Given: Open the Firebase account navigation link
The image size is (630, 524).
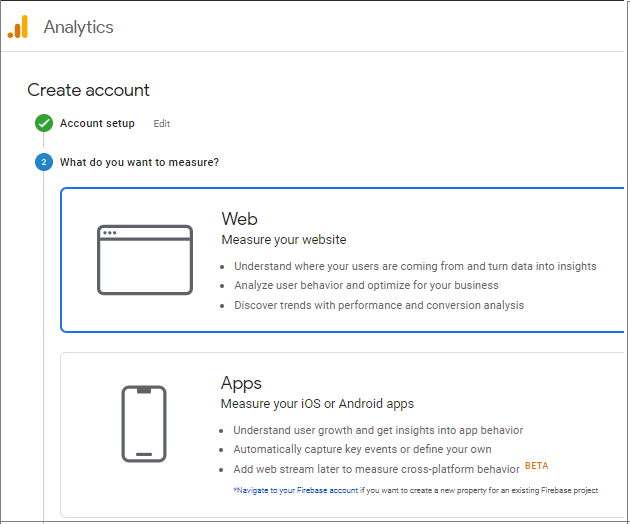Looking at the screenshot, I should (296, 490).
